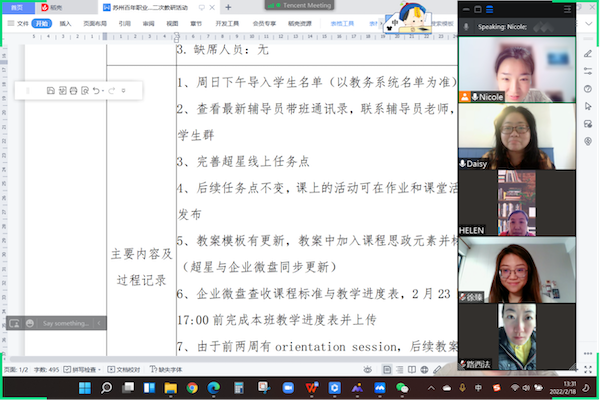Select the 插入 ribbon tab
The width and height of the screenshot is (600, 401).
(x=65, y=21)
